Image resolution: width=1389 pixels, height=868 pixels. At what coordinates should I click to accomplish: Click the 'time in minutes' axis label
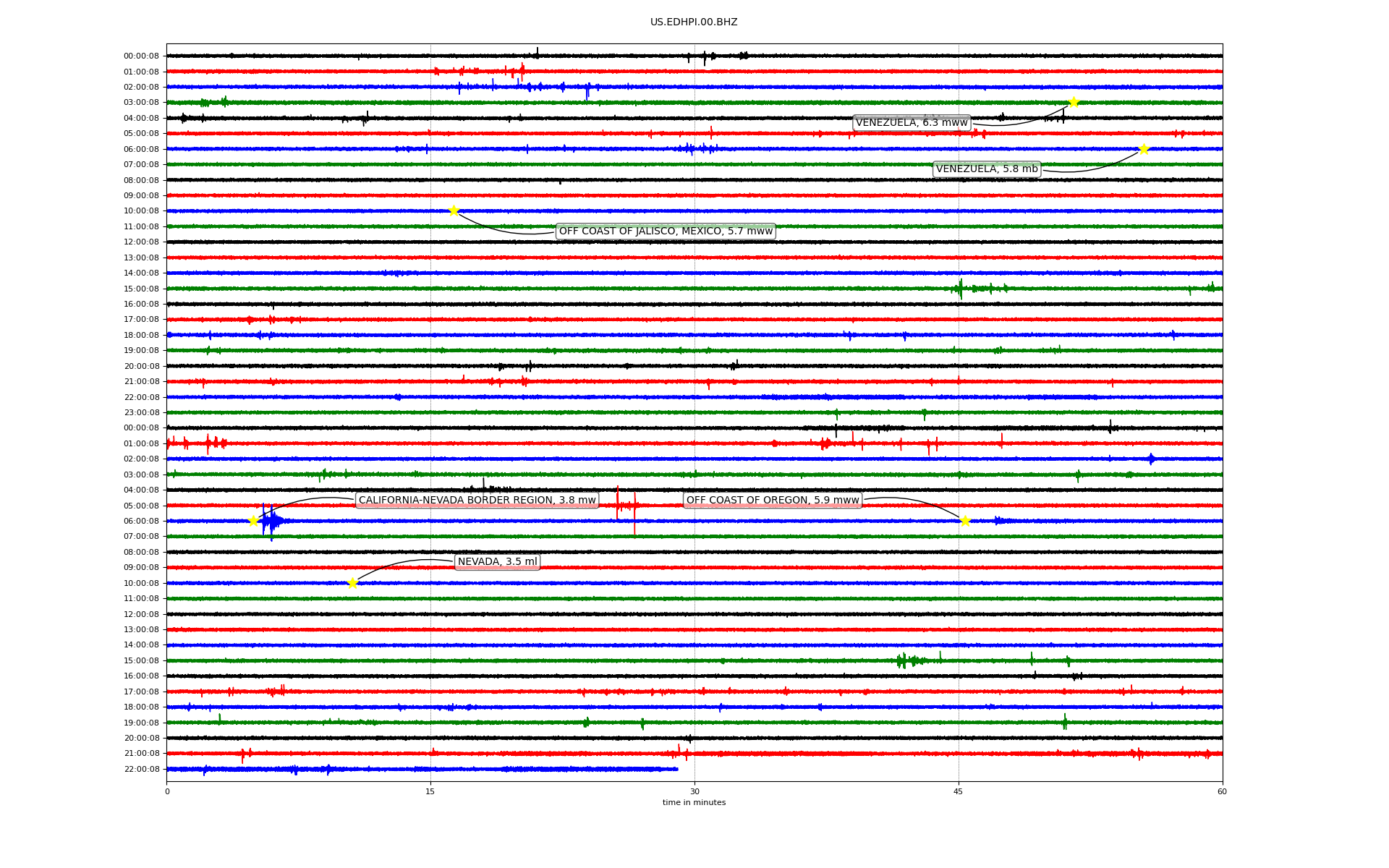coord(694,802)
